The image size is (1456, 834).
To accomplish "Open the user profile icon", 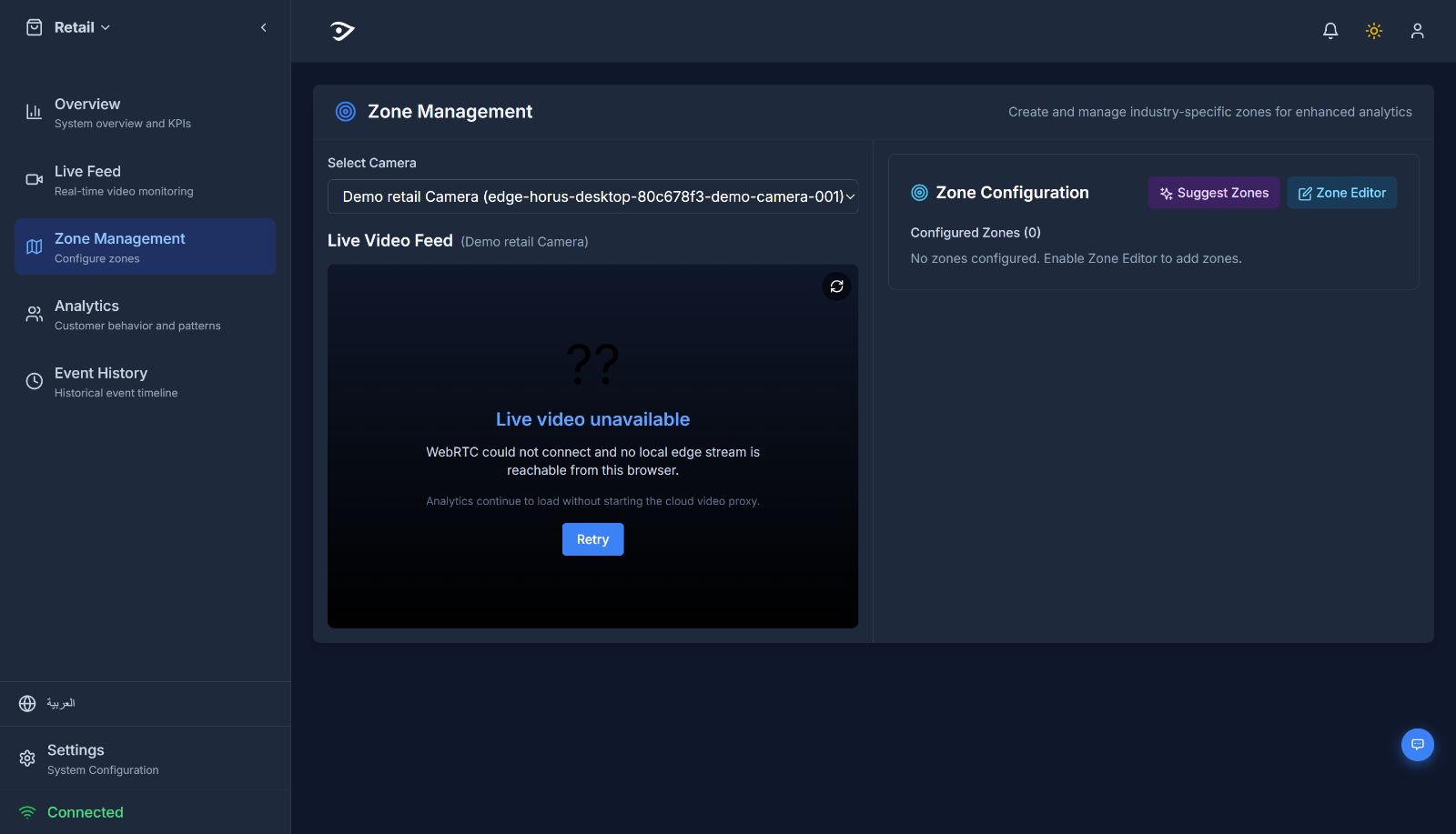I will tap(1417, 31).
